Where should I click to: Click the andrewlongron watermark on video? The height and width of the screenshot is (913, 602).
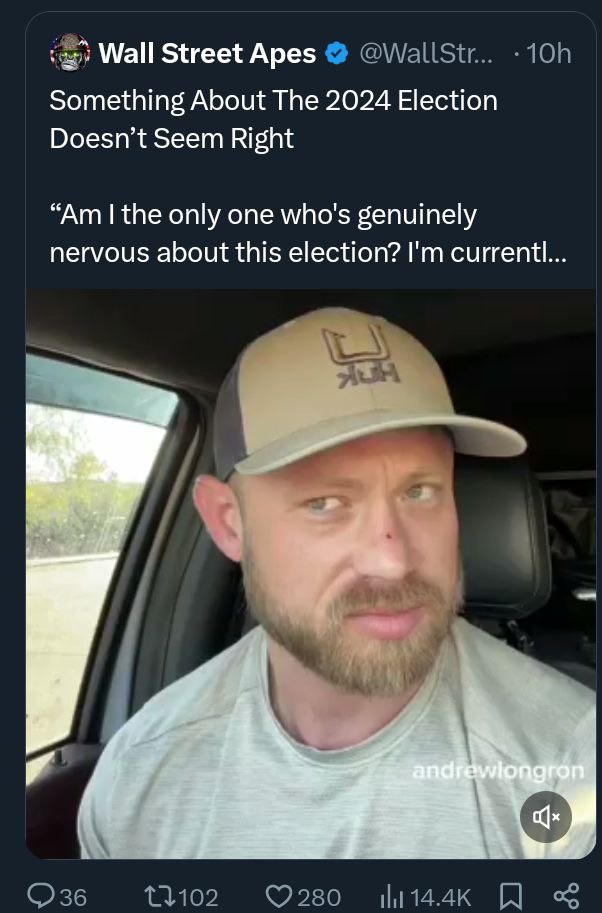click(498, 770)
